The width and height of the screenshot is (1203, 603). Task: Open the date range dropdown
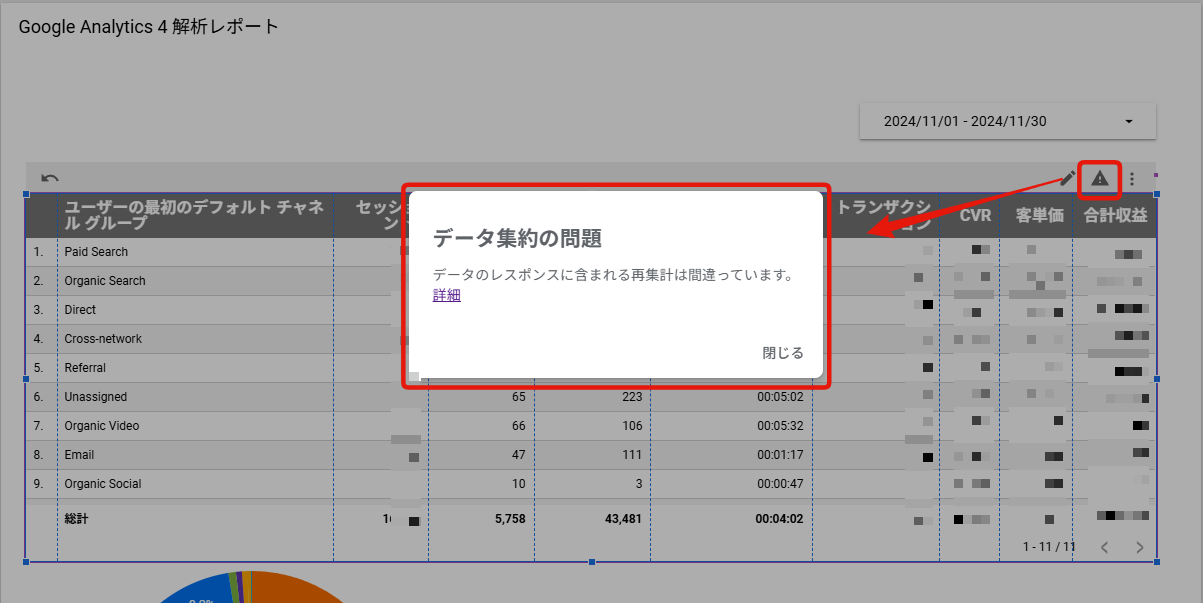pos(1008,121)
